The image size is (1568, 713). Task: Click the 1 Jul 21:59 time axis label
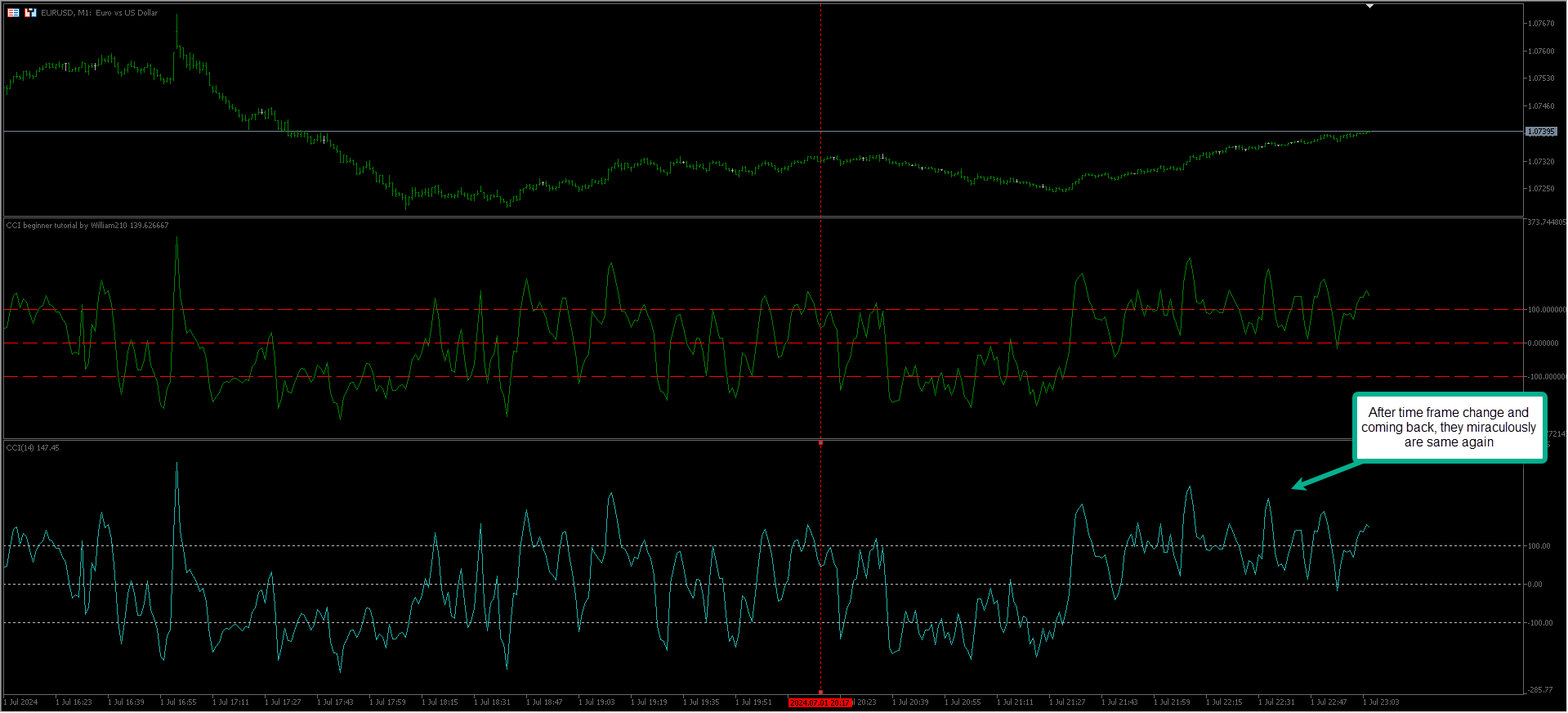coord(1172,702)
